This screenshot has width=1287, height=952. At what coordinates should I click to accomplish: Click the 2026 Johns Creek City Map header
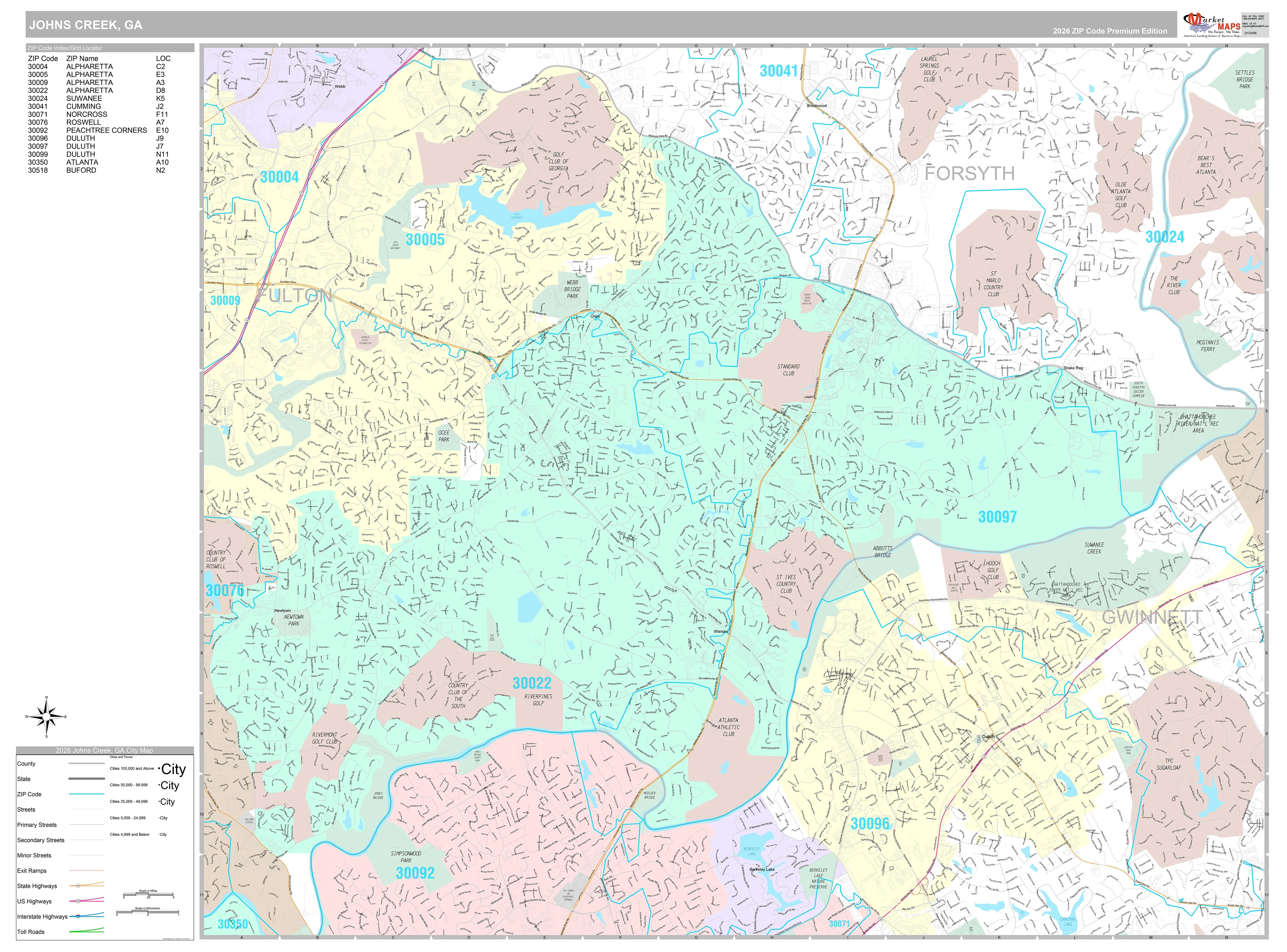[x=105, y=750]
